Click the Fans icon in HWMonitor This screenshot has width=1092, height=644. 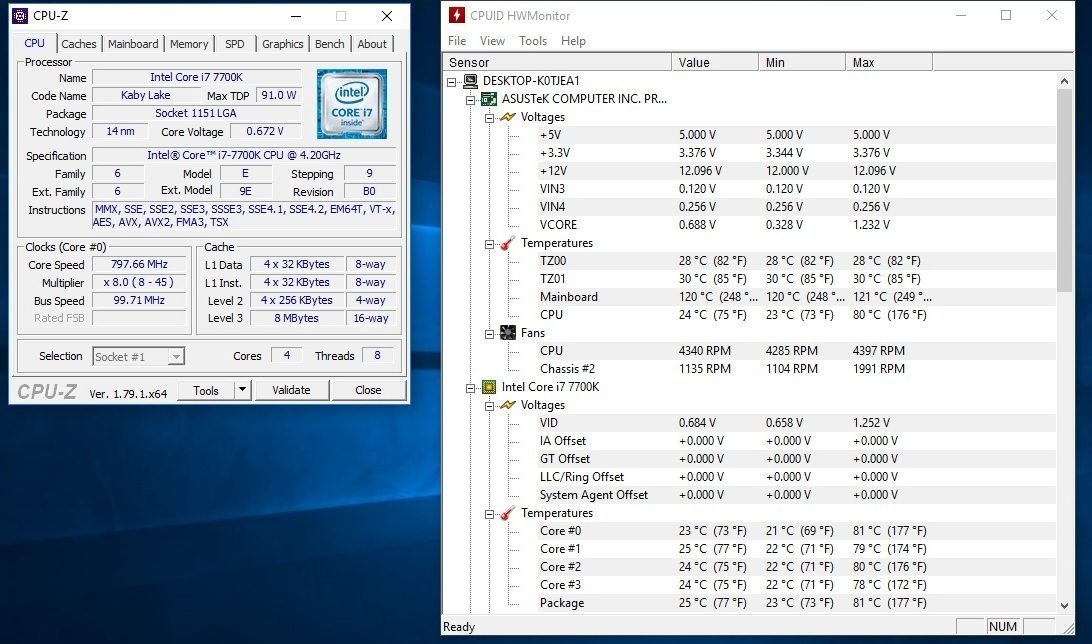click(x=508, y=333)
